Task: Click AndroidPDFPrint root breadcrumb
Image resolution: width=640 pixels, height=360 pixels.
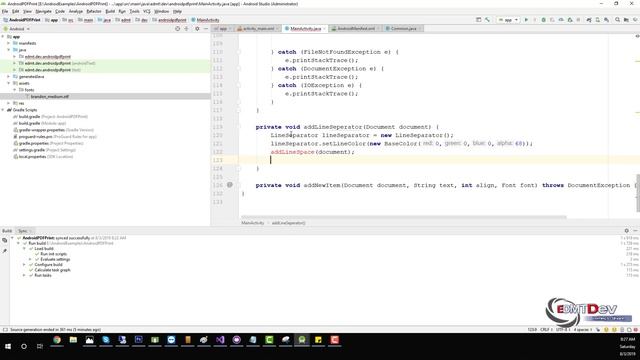Action: point(22,20)
